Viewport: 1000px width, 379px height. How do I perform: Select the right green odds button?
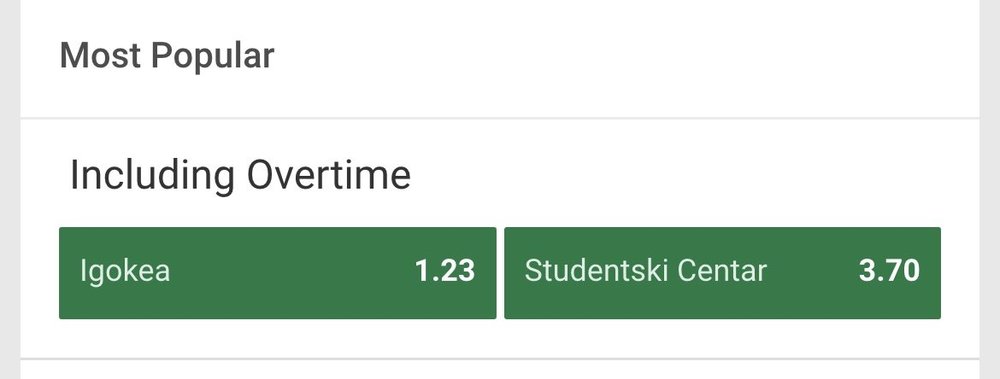(x=723, y=272)
